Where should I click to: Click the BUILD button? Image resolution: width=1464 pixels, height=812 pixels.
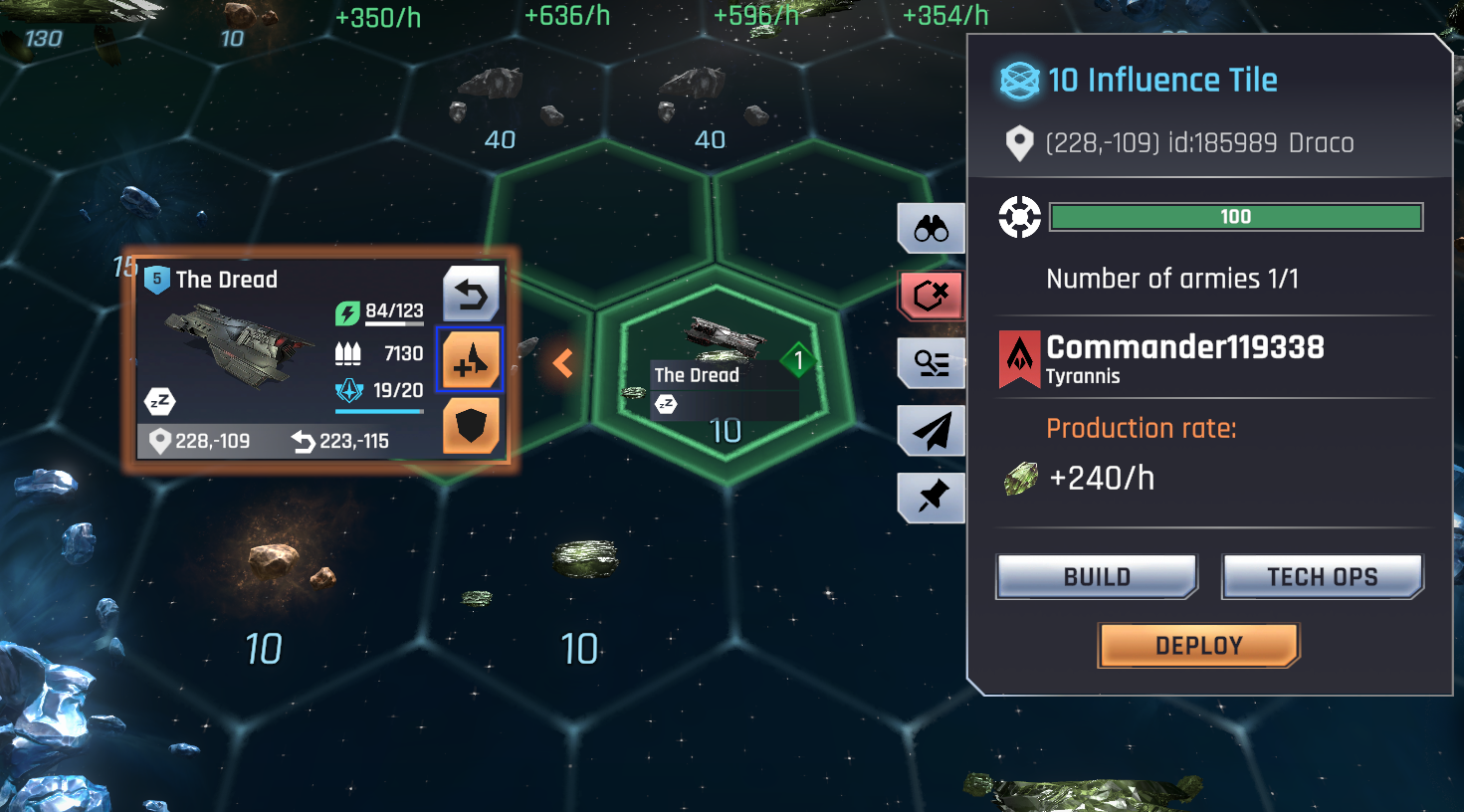pyautogui.click(x=1097, y=577)
